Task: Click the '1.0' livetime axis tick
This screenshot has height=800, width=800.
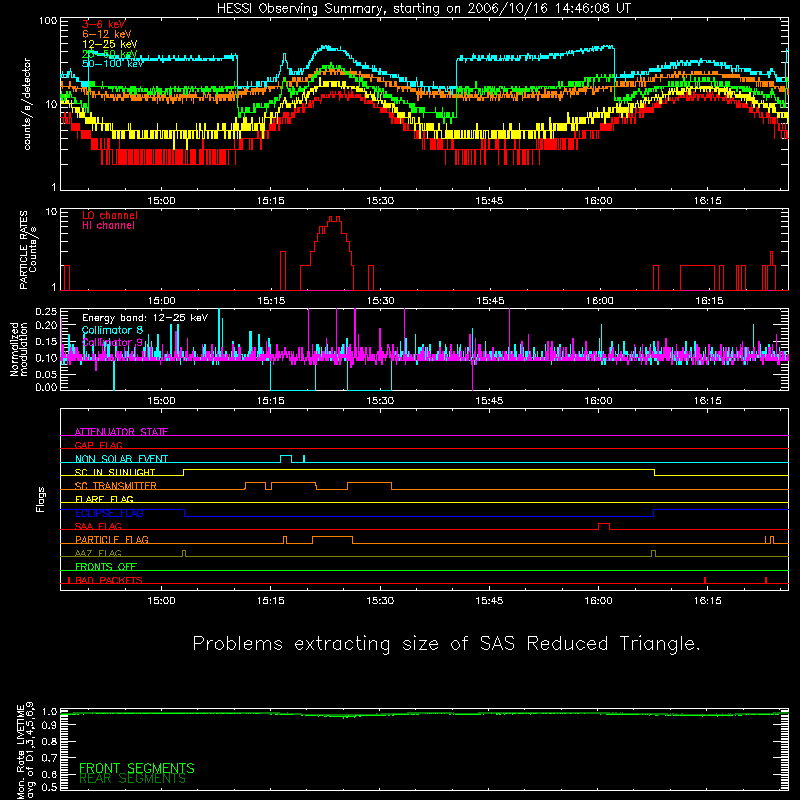Action: [49, 712]
